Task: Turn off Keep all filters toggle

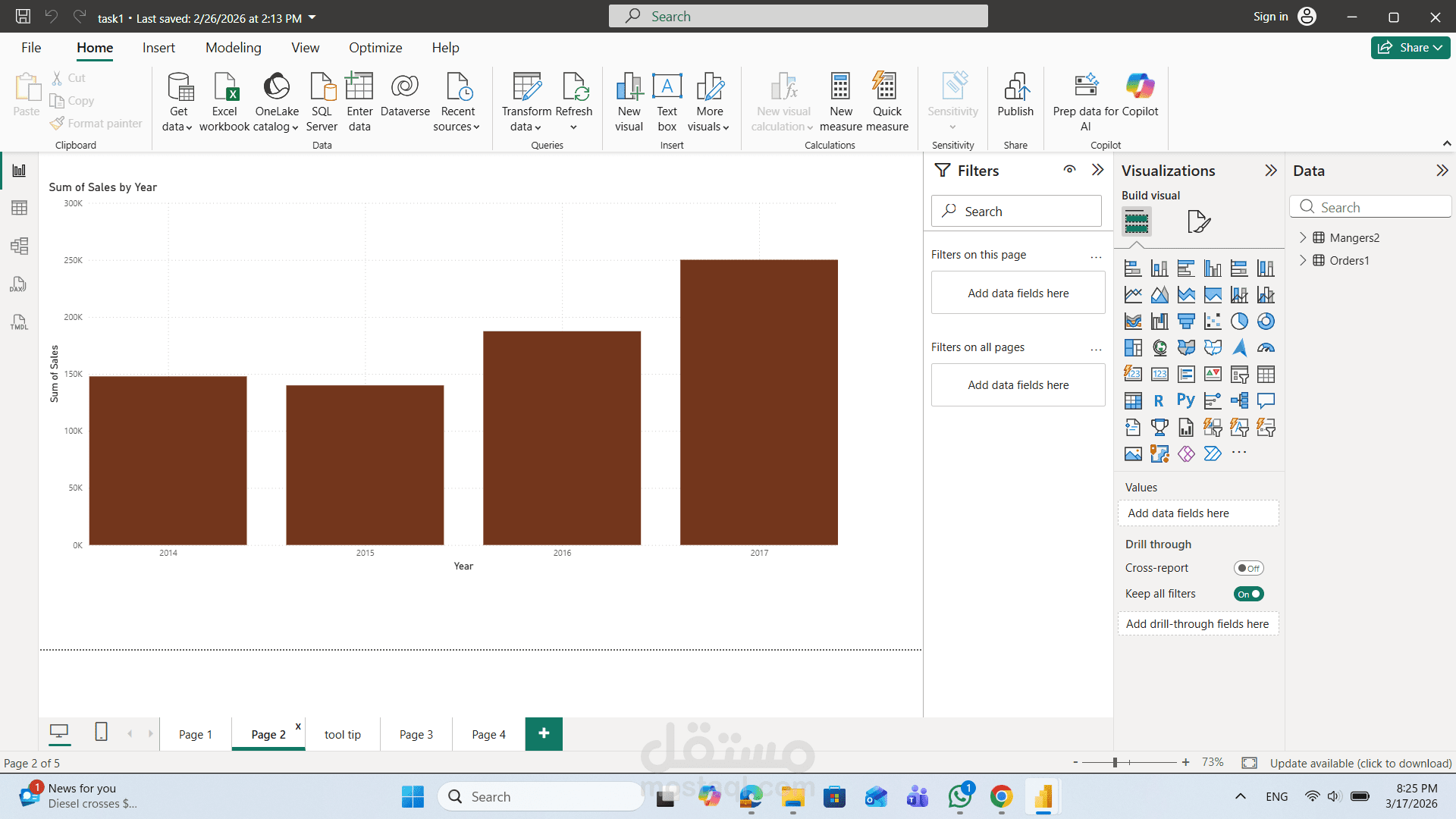Action: 1248,594
